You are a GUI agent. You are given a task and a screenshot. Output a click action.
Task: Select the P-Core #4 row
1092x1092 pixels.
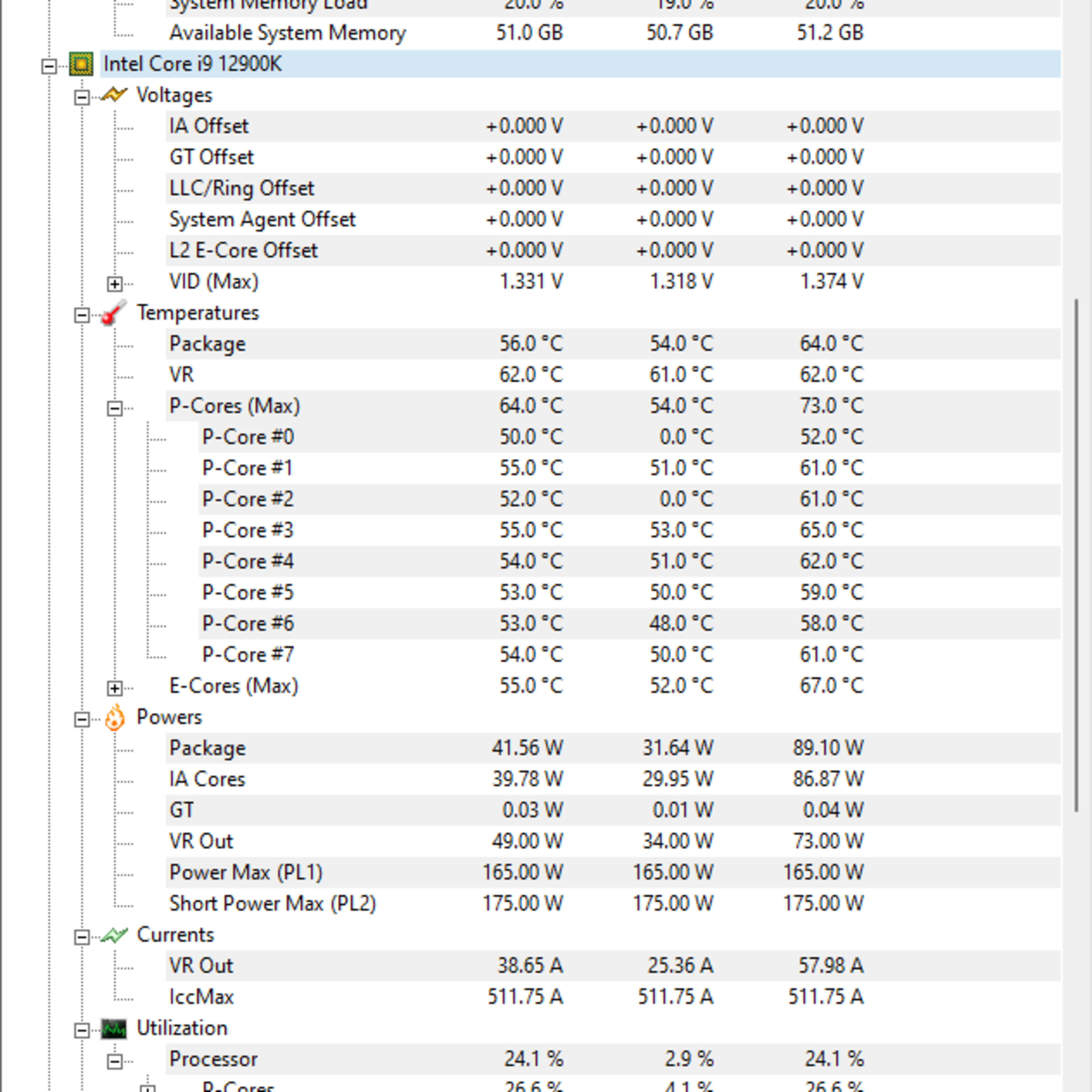point(629,561)
